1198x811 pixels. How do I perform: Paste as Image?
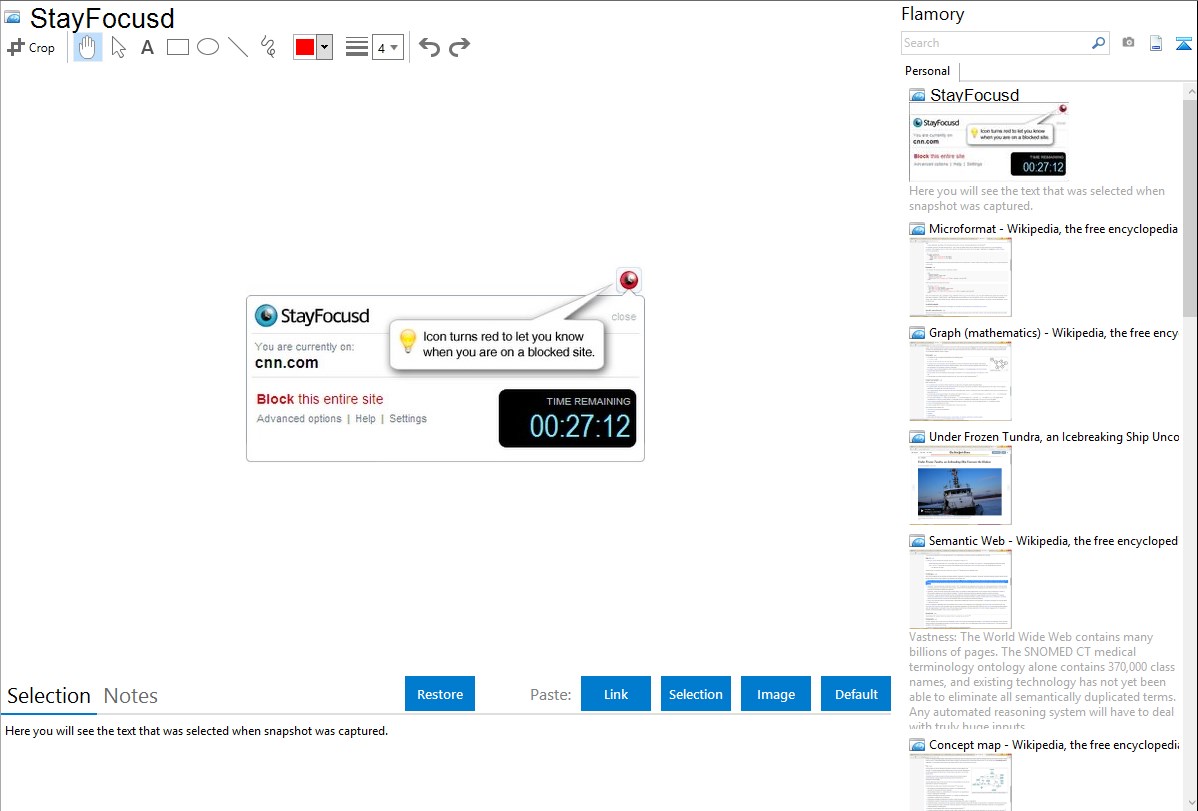point(775,694)
